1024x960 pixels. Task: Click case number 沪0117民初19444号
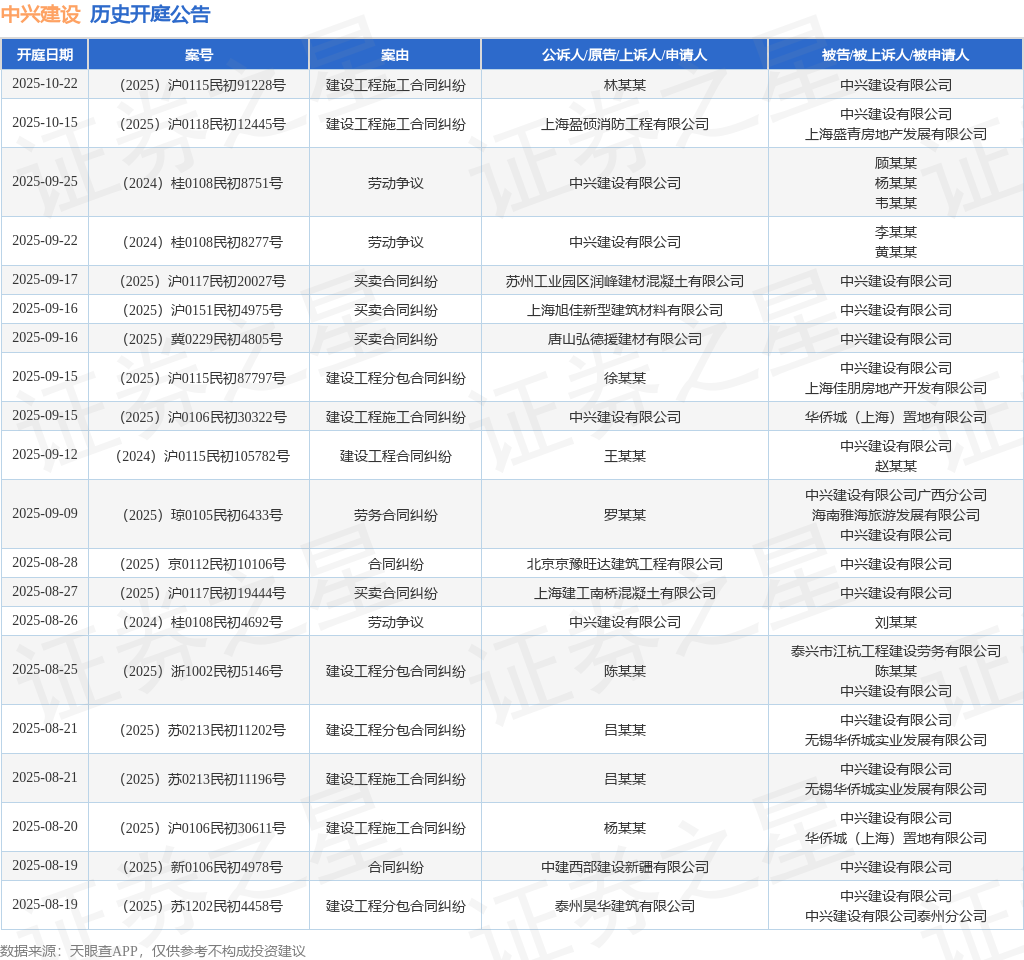click(x=226, y=594)
